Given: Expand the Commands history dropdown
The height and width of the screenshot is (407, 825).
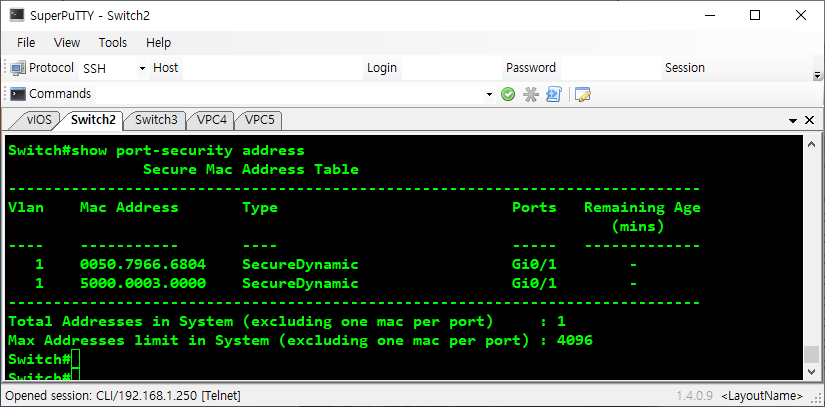Looking at the screenshot, I should click(489, 95).
